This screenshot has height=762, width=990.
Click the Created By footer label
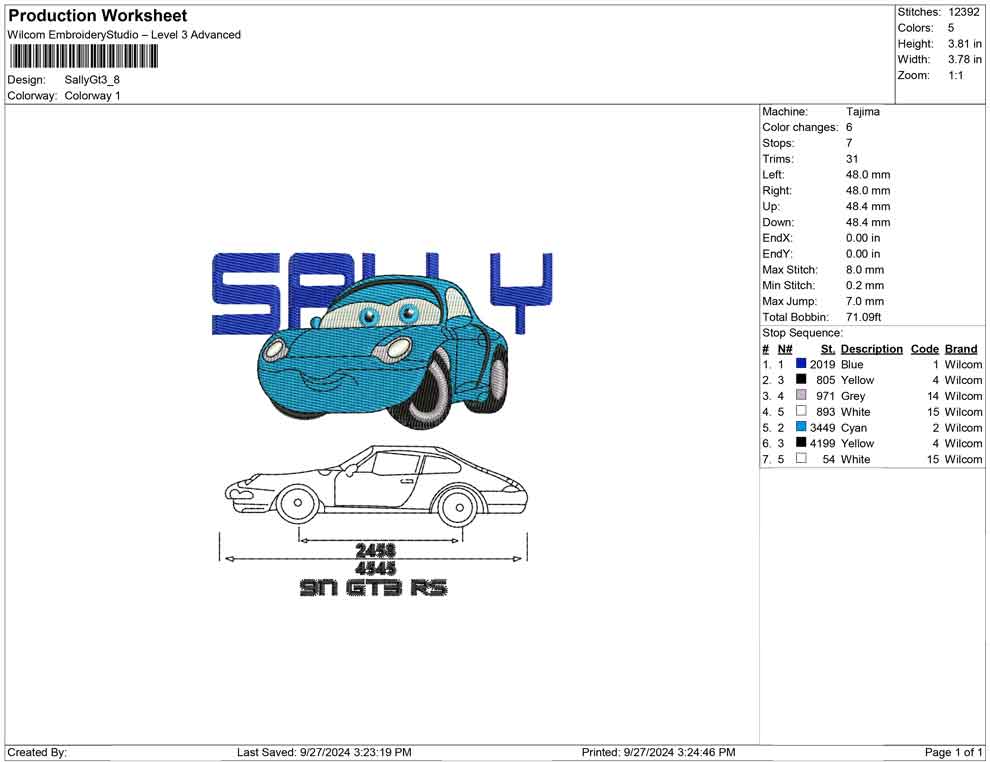(37, 753)
